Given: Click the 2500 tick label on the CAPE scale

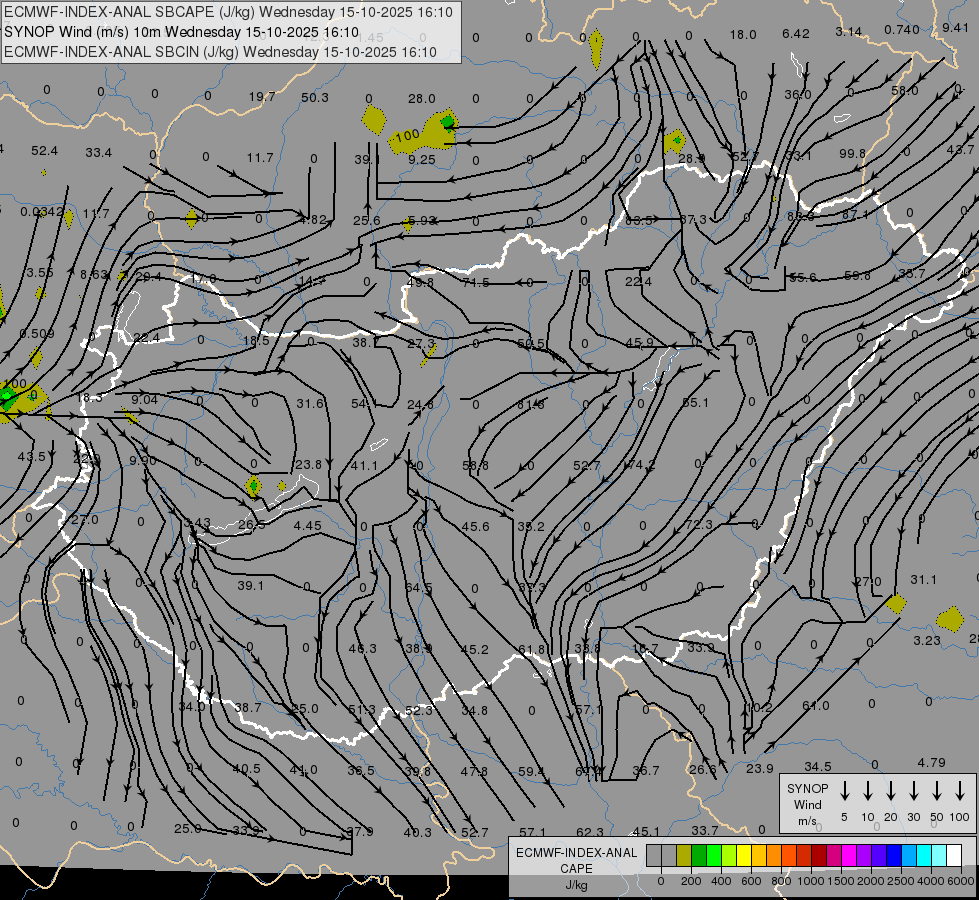Looking at the screenshot, I should click(x=901, y=881).
